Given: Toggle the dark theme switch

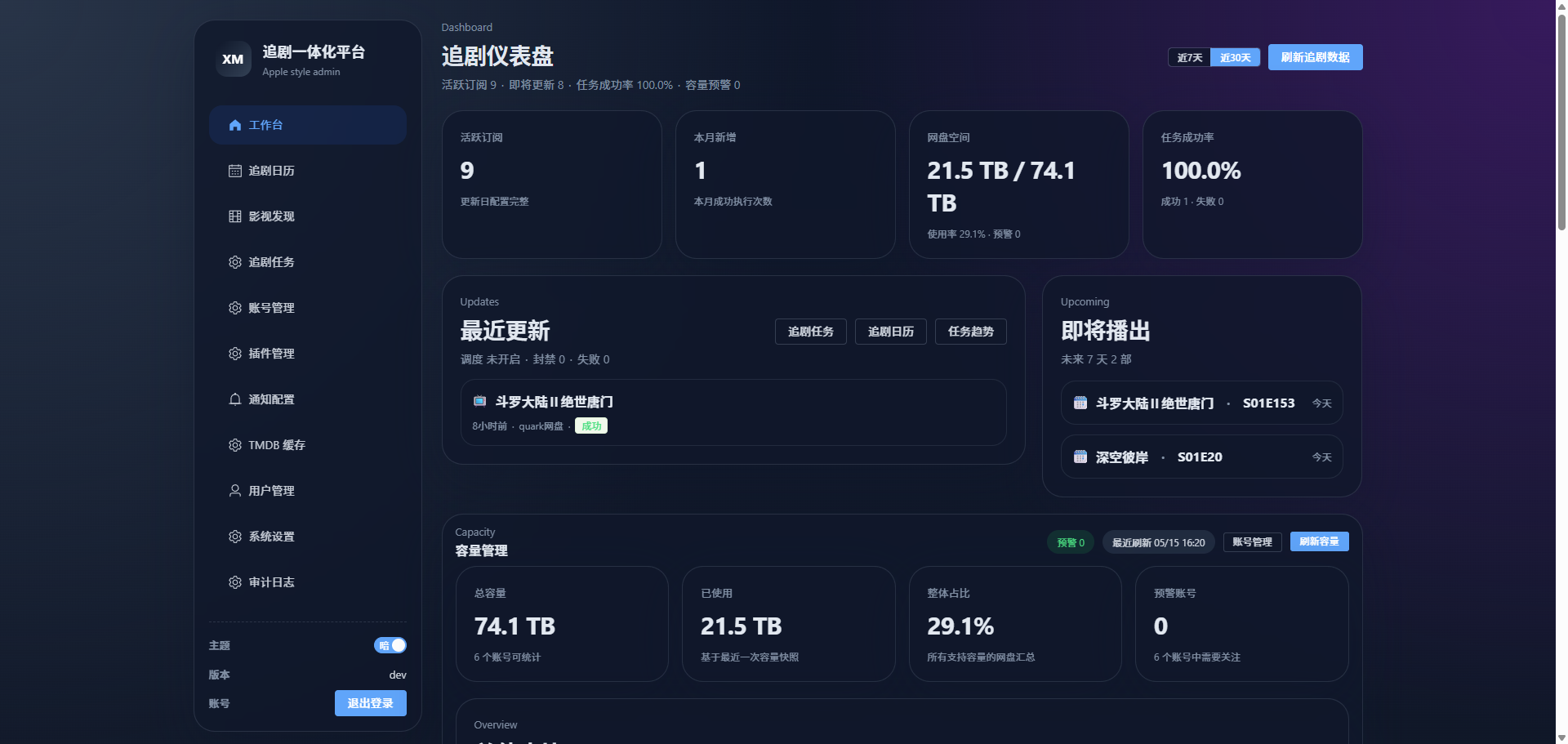Looking at the screenshot, I should tap(390, 645).
